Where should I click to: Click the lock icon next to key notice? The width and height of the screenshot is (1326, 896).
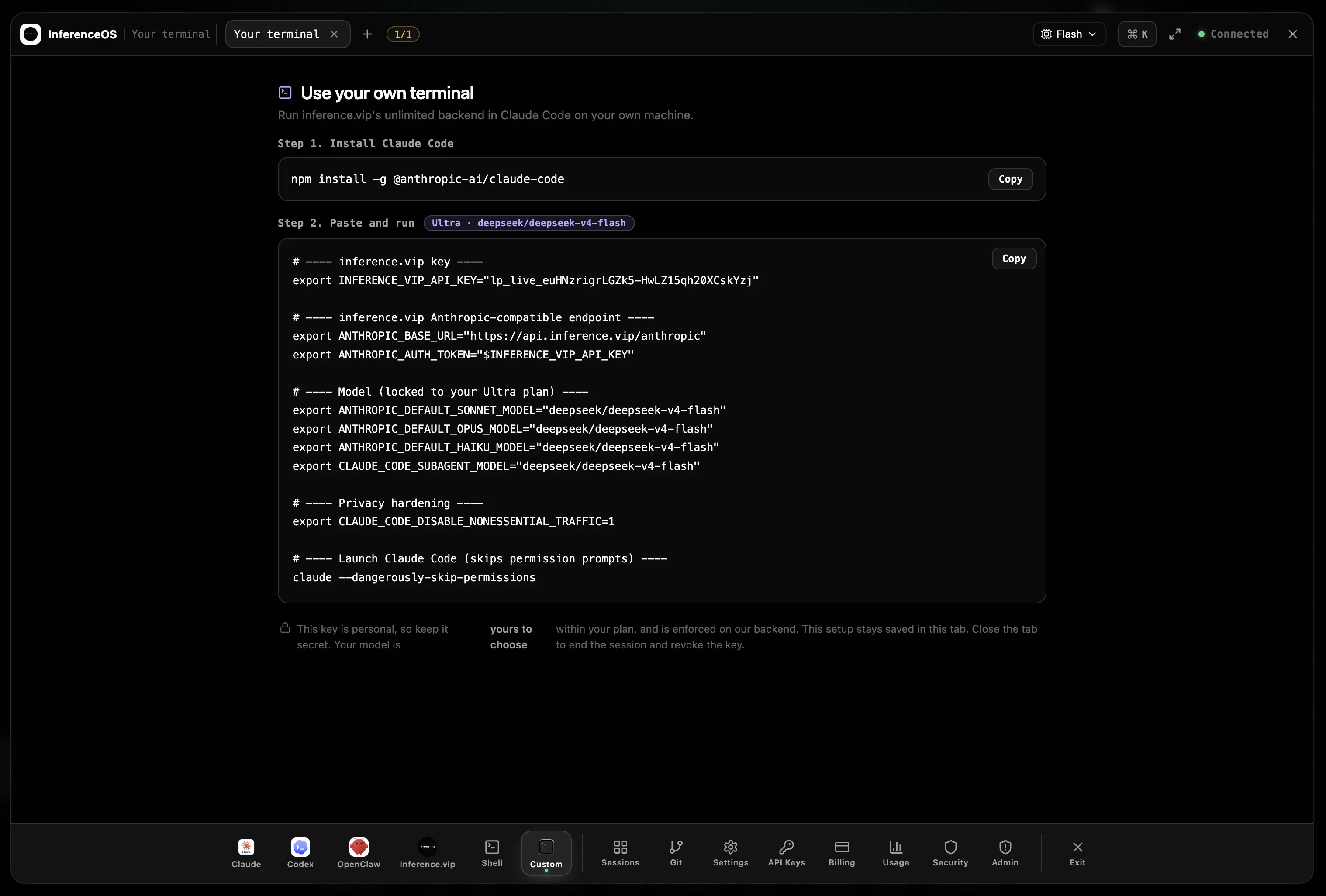[x=285, y=628]
